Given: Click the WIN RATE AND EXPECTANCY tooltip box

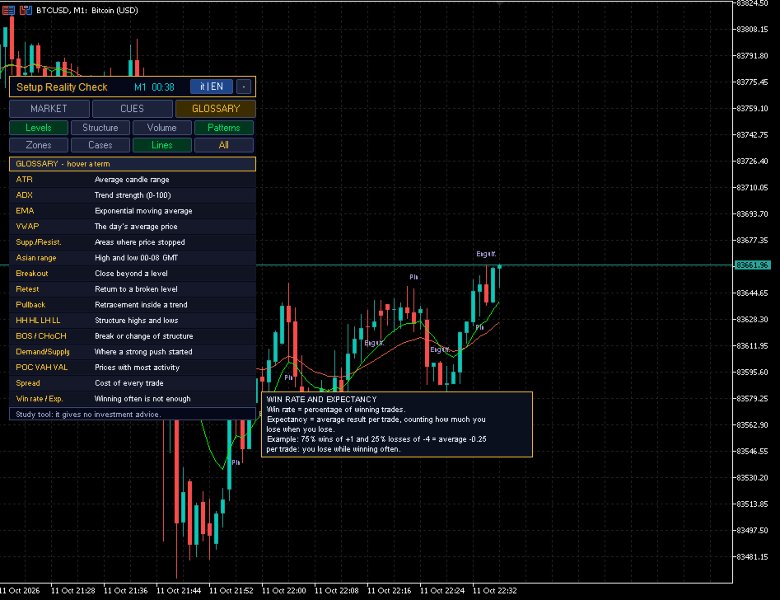Looking at the screenshot, I should pyautogui.click(x=397, y=424).
